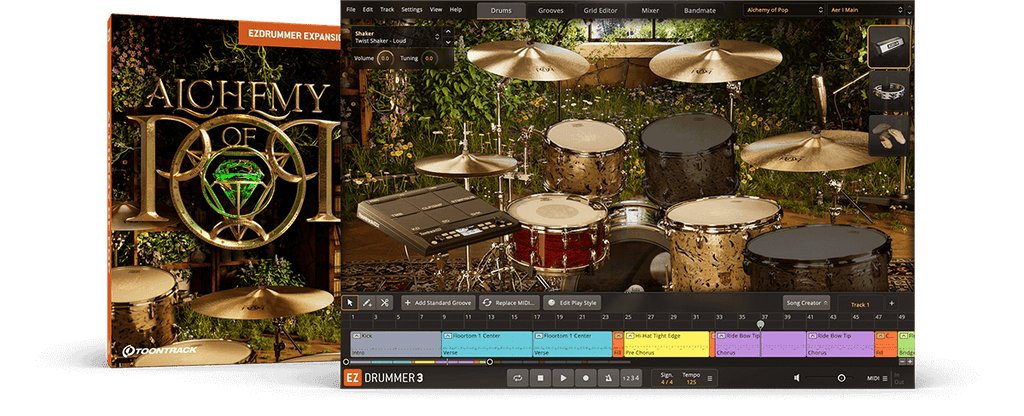Click Replace MIDI button
Viewport: 1024px width, 416px height.
(511, 303)
